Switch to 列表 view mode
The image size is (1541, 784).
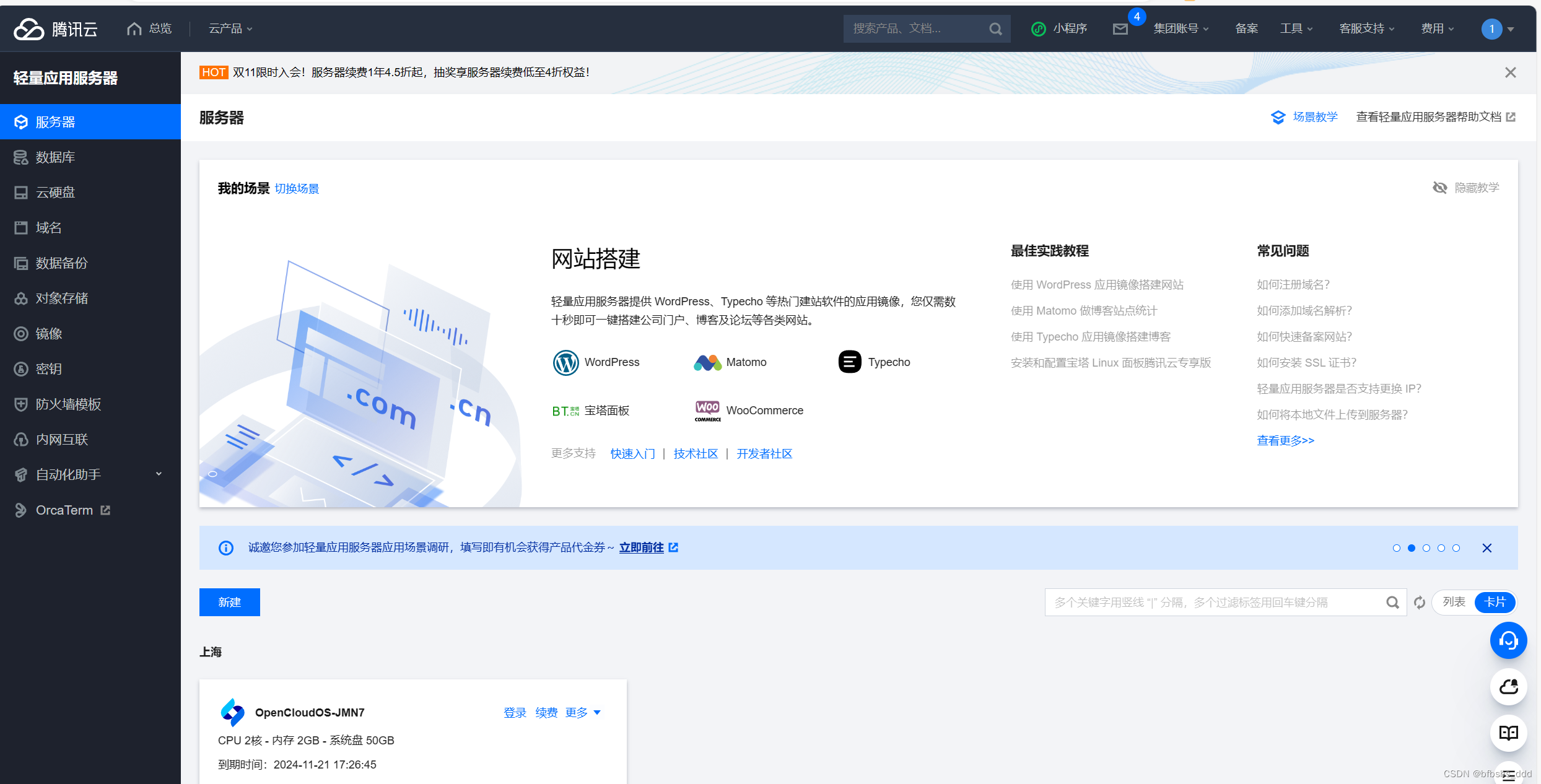coord(1452,601)
